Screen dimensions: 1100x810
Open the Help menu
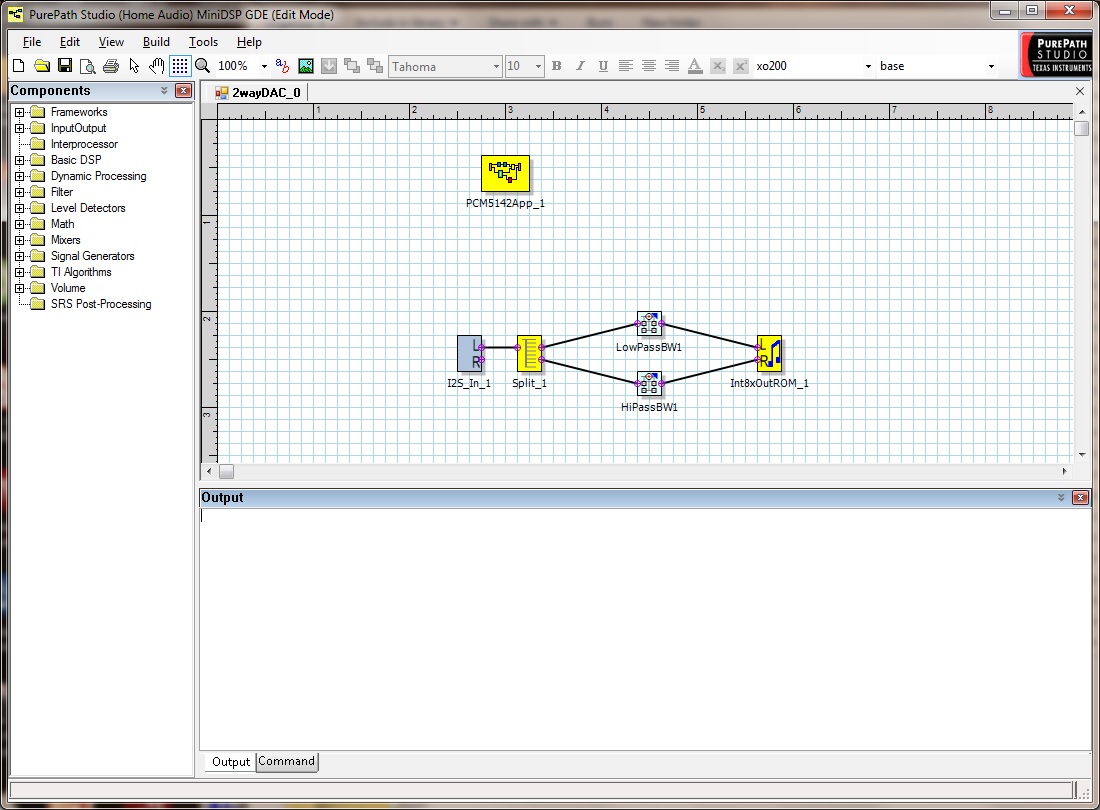[x=249, y=42]
